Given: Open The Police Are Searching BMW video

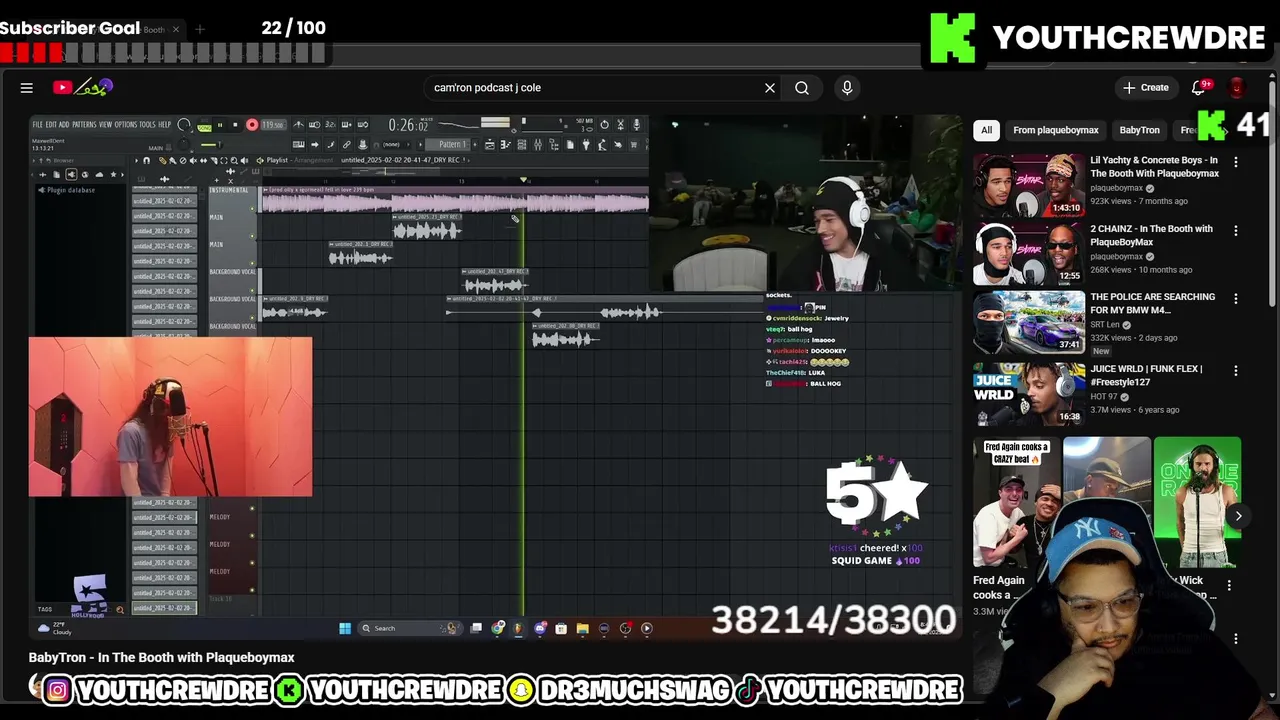Looking at the screenshot, I should pyautogui.click(x=1029, y=321).
